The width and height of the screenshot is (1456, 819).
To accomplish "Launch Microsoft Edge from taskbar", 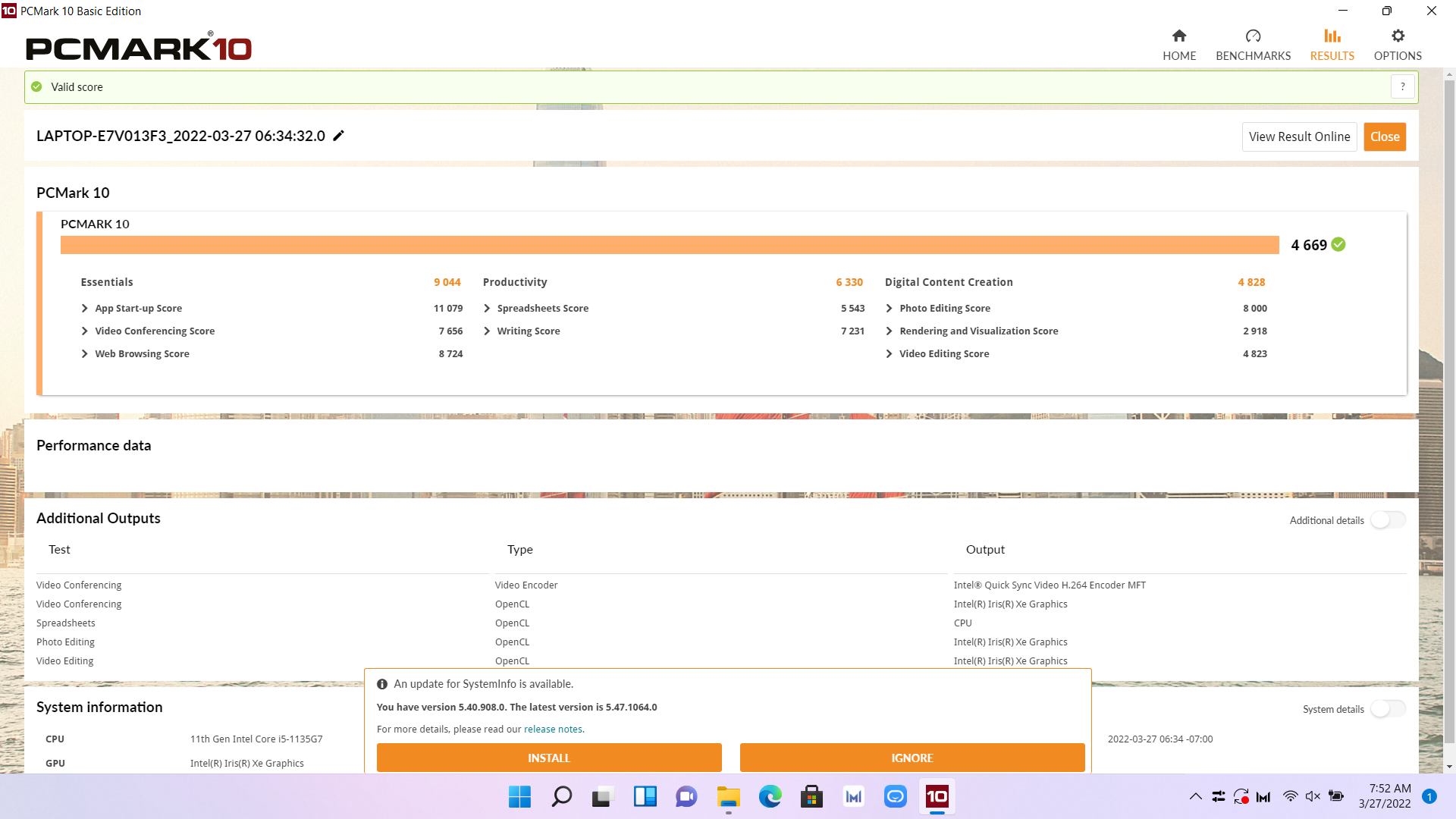I will coord(770,796).
